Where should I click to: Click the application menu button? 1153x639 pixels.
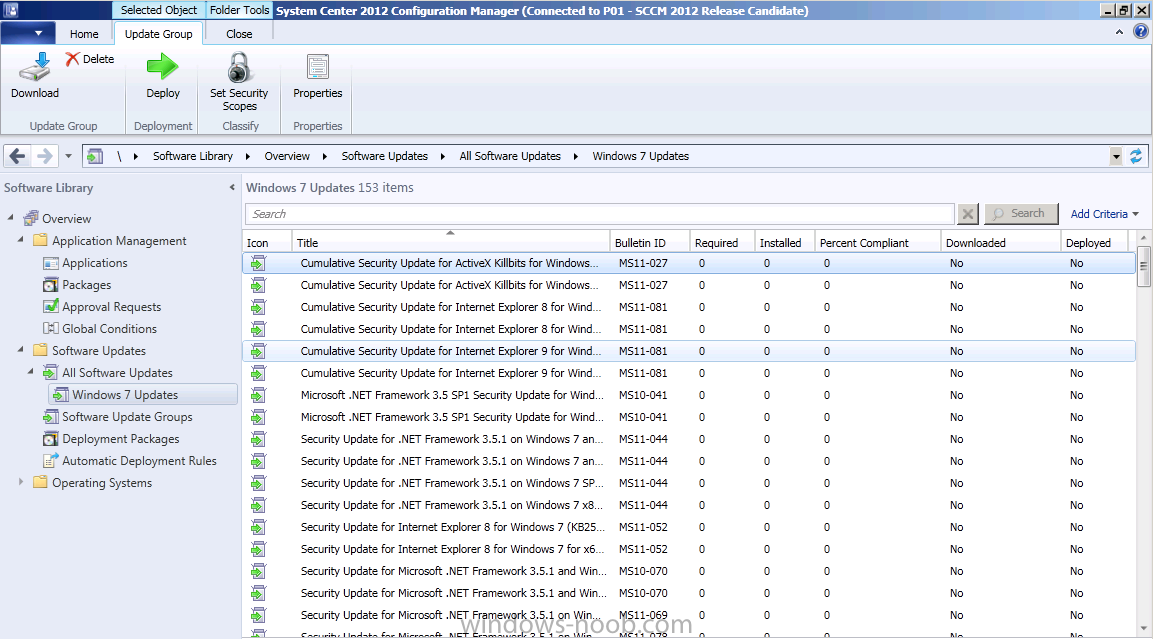pyautogui.click(x=27, y=33)
